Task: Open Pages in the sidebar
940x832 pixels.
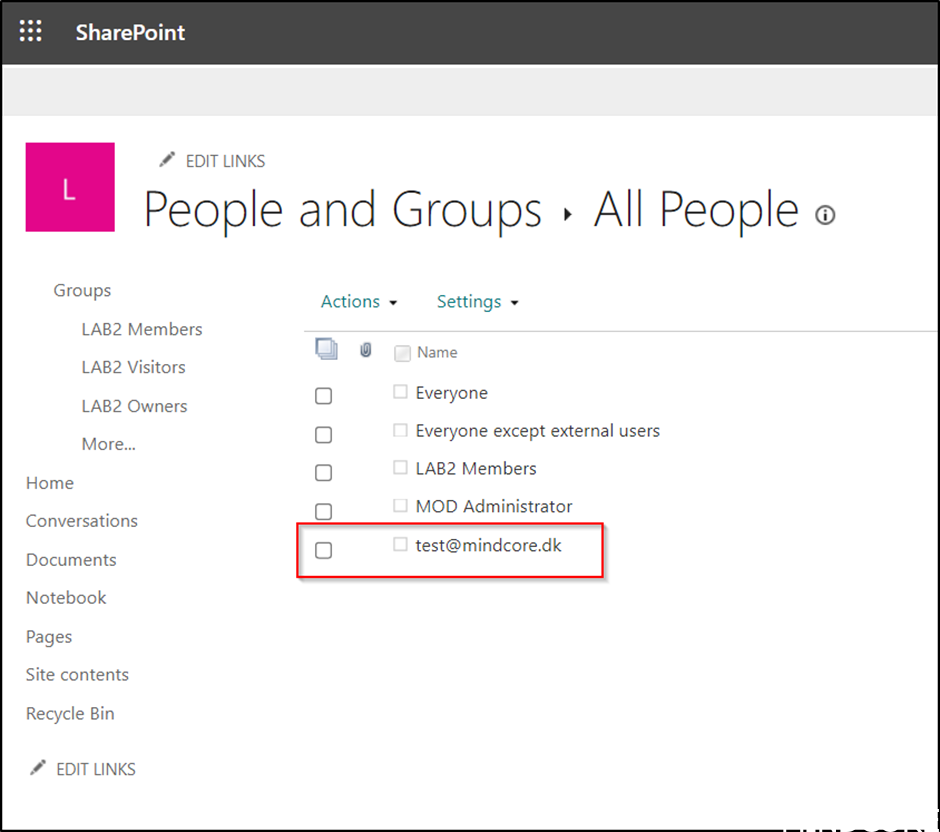Action: (49, 637)
